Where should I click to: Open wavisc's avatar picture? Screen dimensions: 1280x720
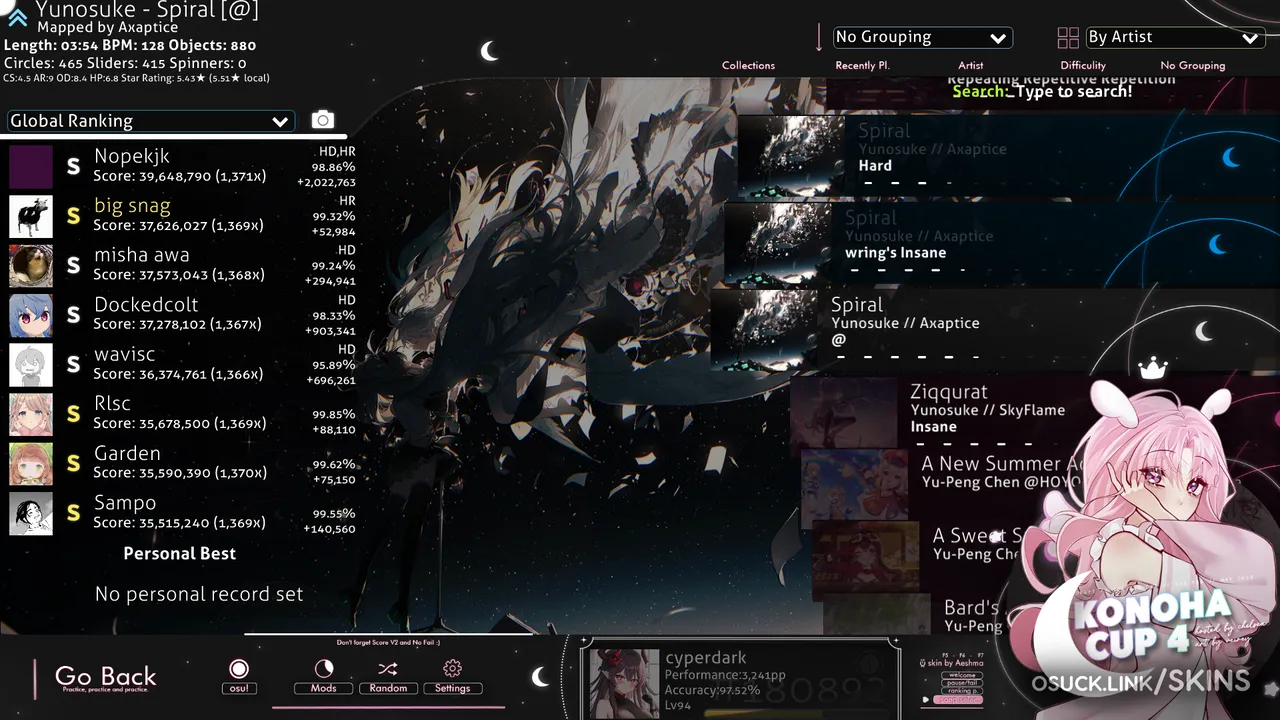pos(31,365)
